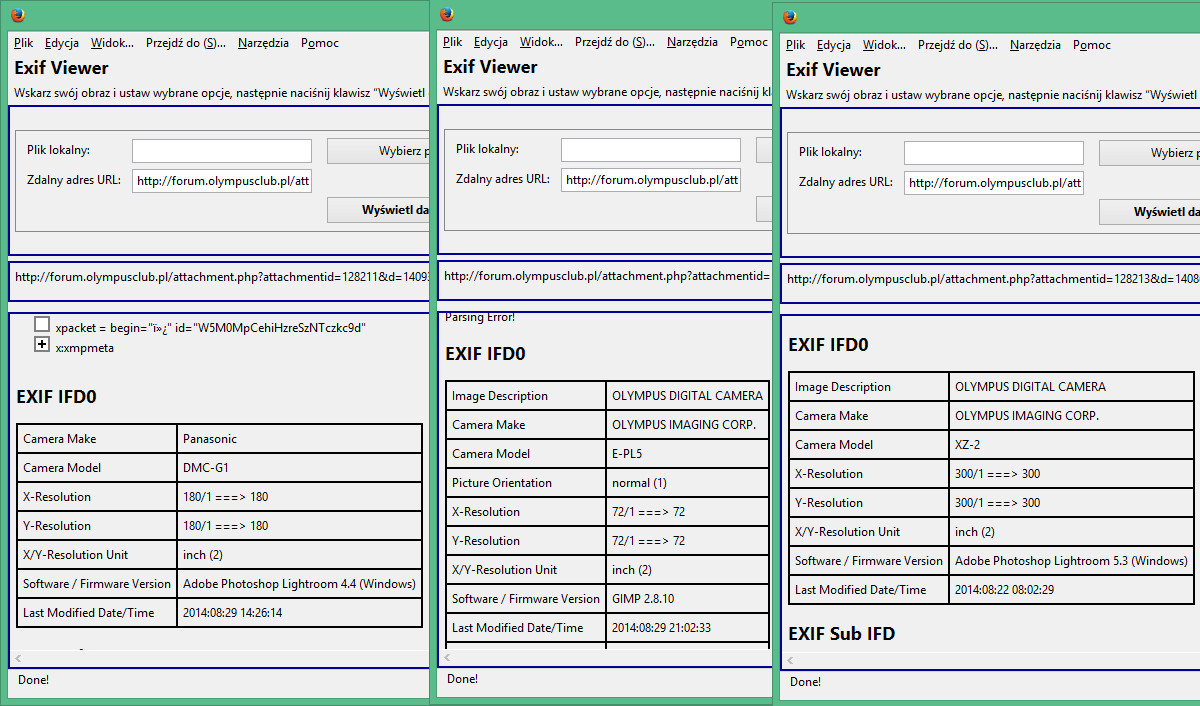This screenshot has height=706, width=1200.
Task: Open Pomoc menu in the rightmost window
Action: [1091, 45]
